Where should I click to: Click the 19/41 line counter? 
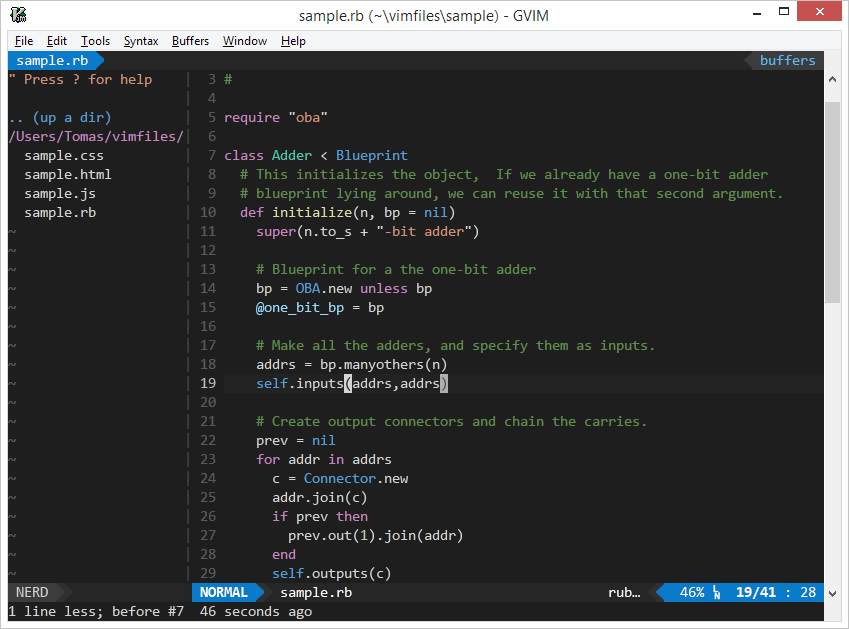(x=756, y=593)
